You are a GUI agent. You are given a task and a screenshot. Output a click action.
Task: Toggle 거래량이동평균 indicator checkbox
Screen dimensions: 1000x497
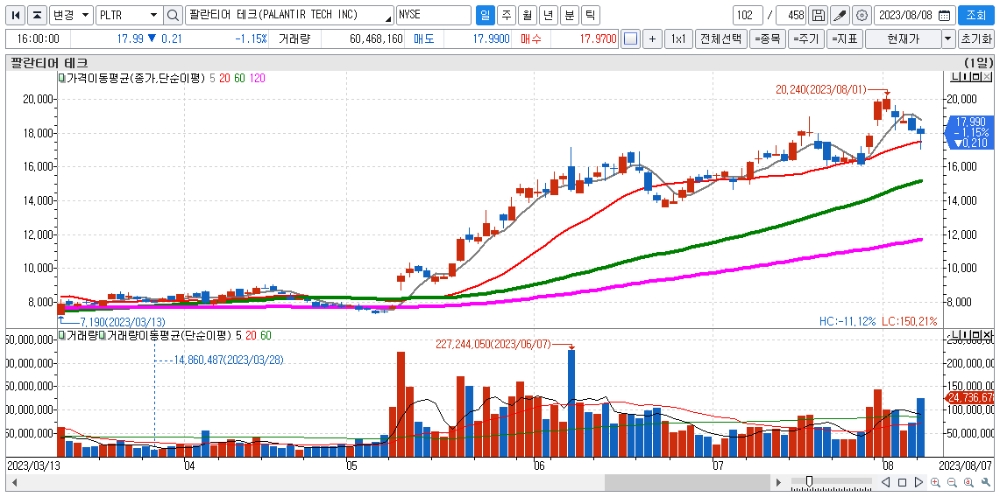pos(102,335)
